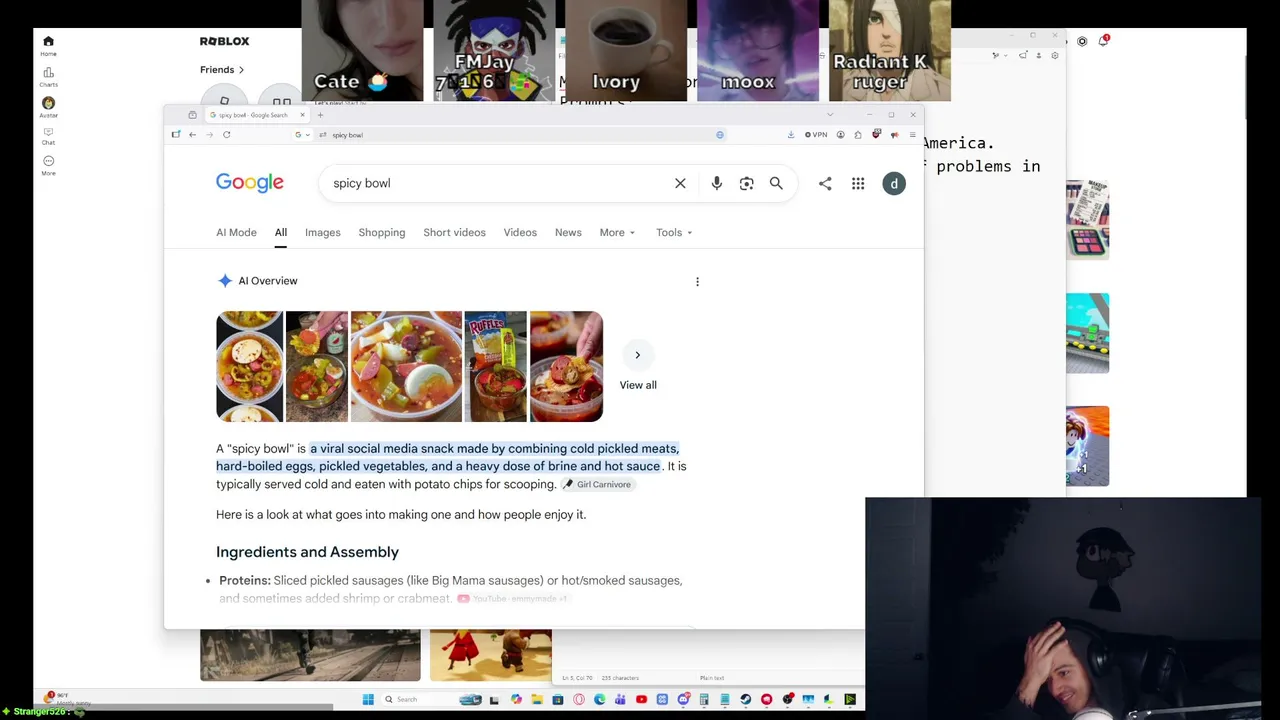Viewport: 1280px width, 720px height.
Task: Search by image with Google Lens
Action: [746, 183]
